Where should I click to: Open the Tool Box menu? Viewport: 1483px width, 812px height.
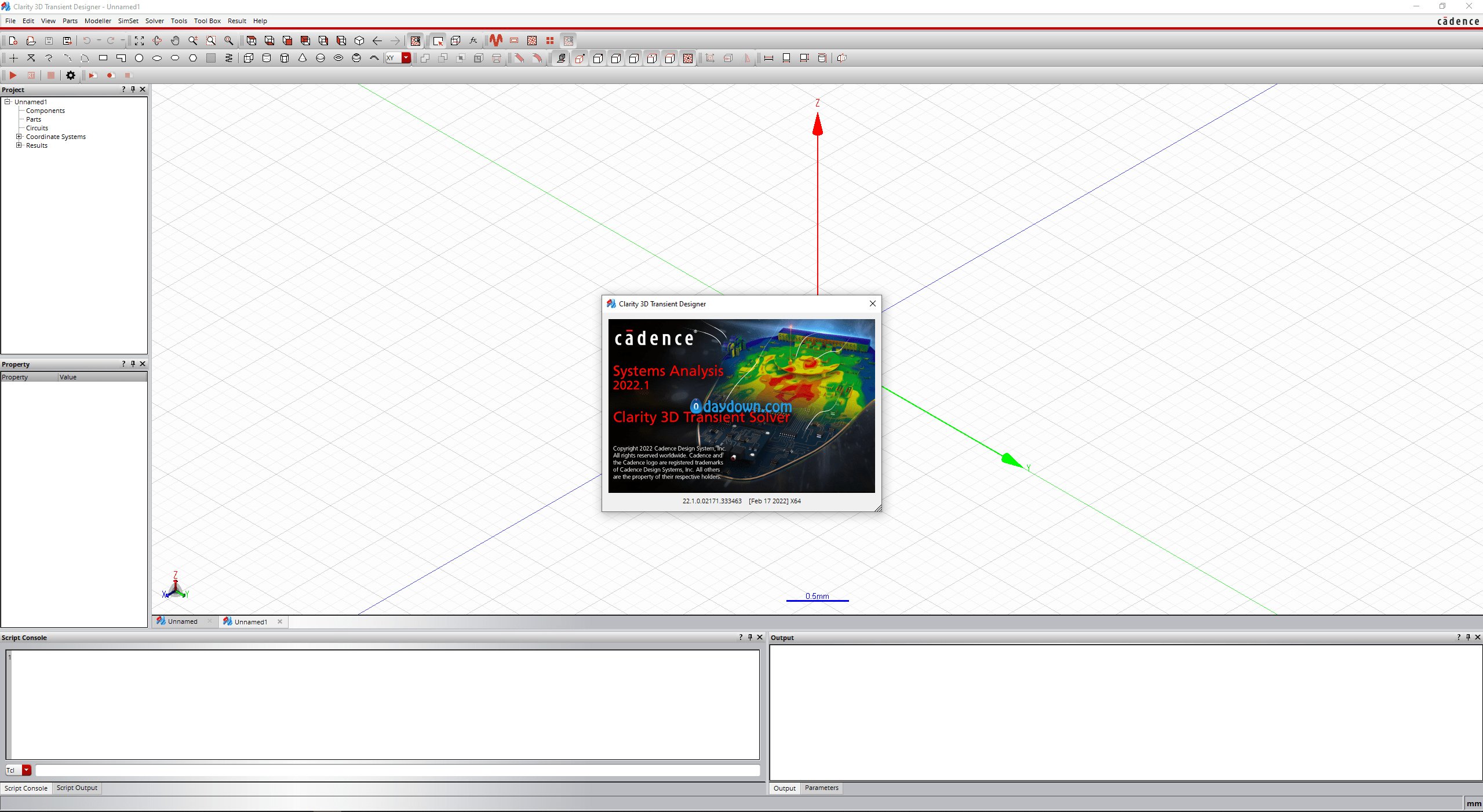(207, 21)
